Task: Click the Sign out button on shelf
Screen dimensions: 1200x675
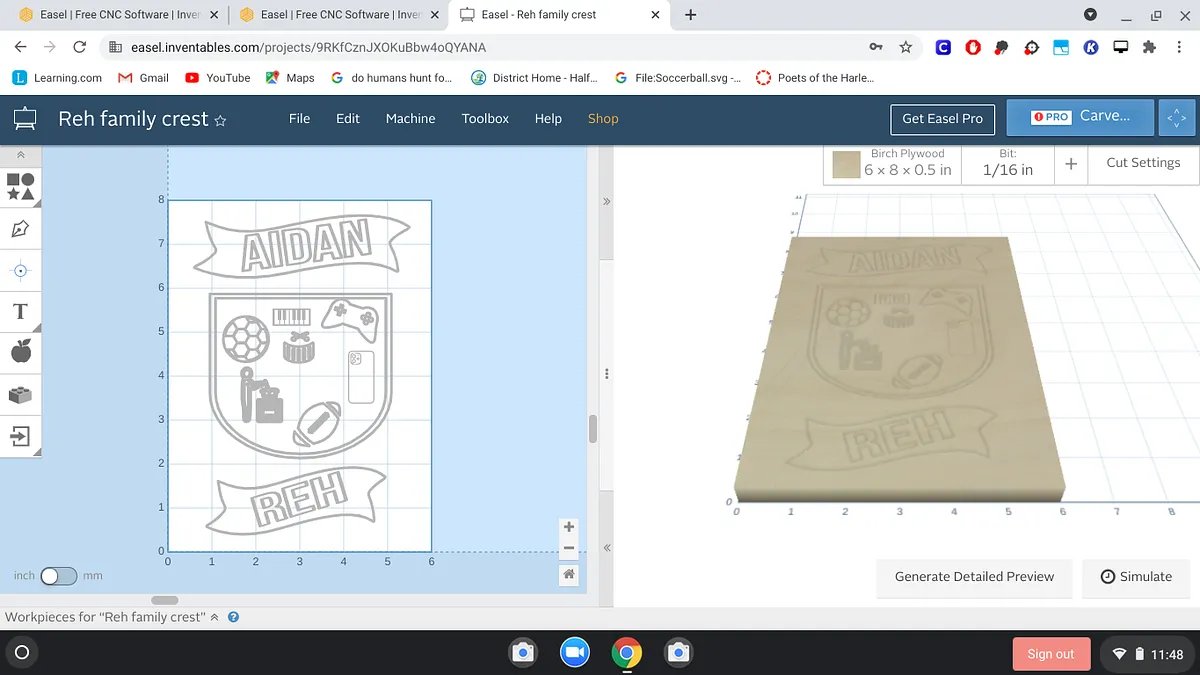Action: coord(1050,654)
